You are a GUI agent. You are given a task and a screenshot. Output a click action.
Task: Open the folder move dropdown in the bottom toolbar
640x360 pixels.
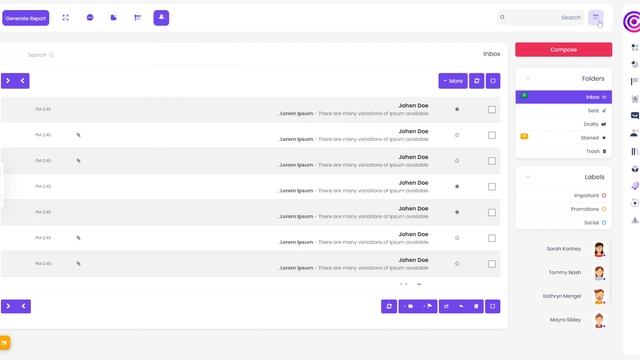(x=409, y=307)
